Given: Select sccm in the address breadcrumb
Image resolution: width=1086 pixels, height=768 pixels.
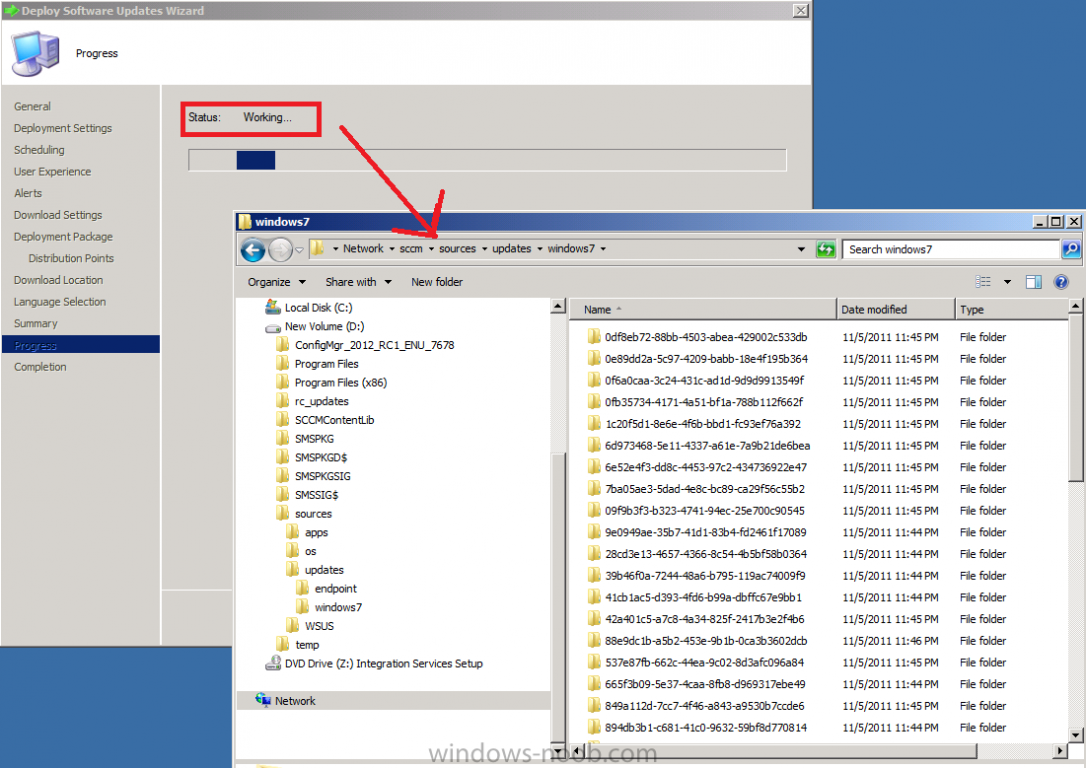Looking at the screenshot, I should 411,249.
